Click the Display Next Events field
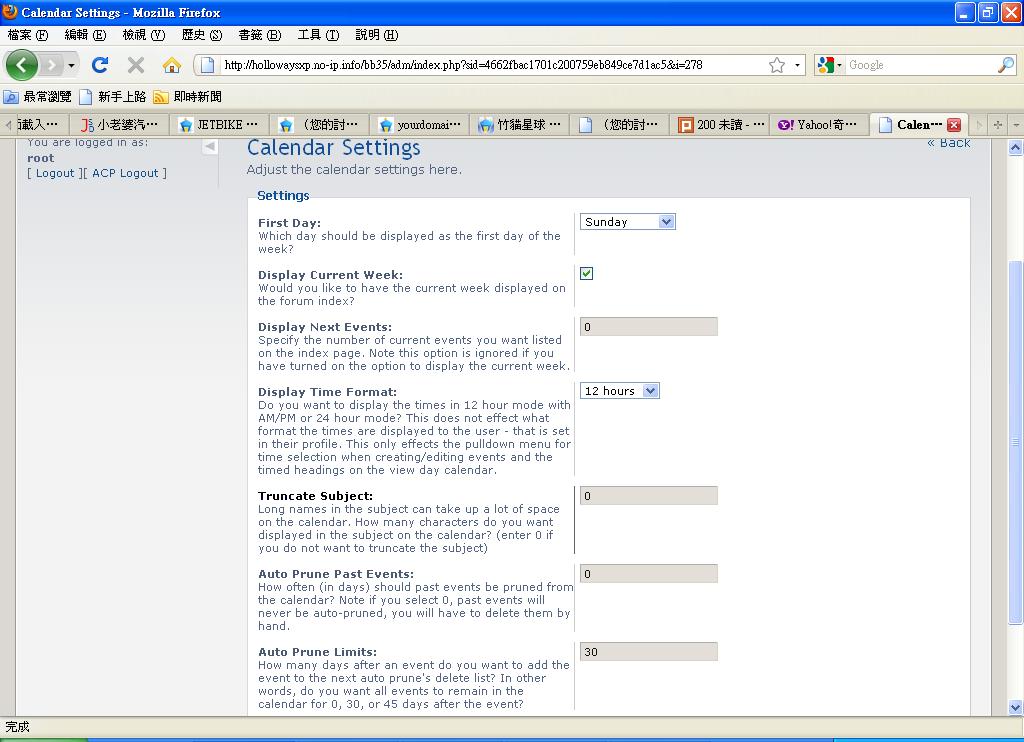The height and width of the screenshot is (742, 1024). (x=648, y=327)
